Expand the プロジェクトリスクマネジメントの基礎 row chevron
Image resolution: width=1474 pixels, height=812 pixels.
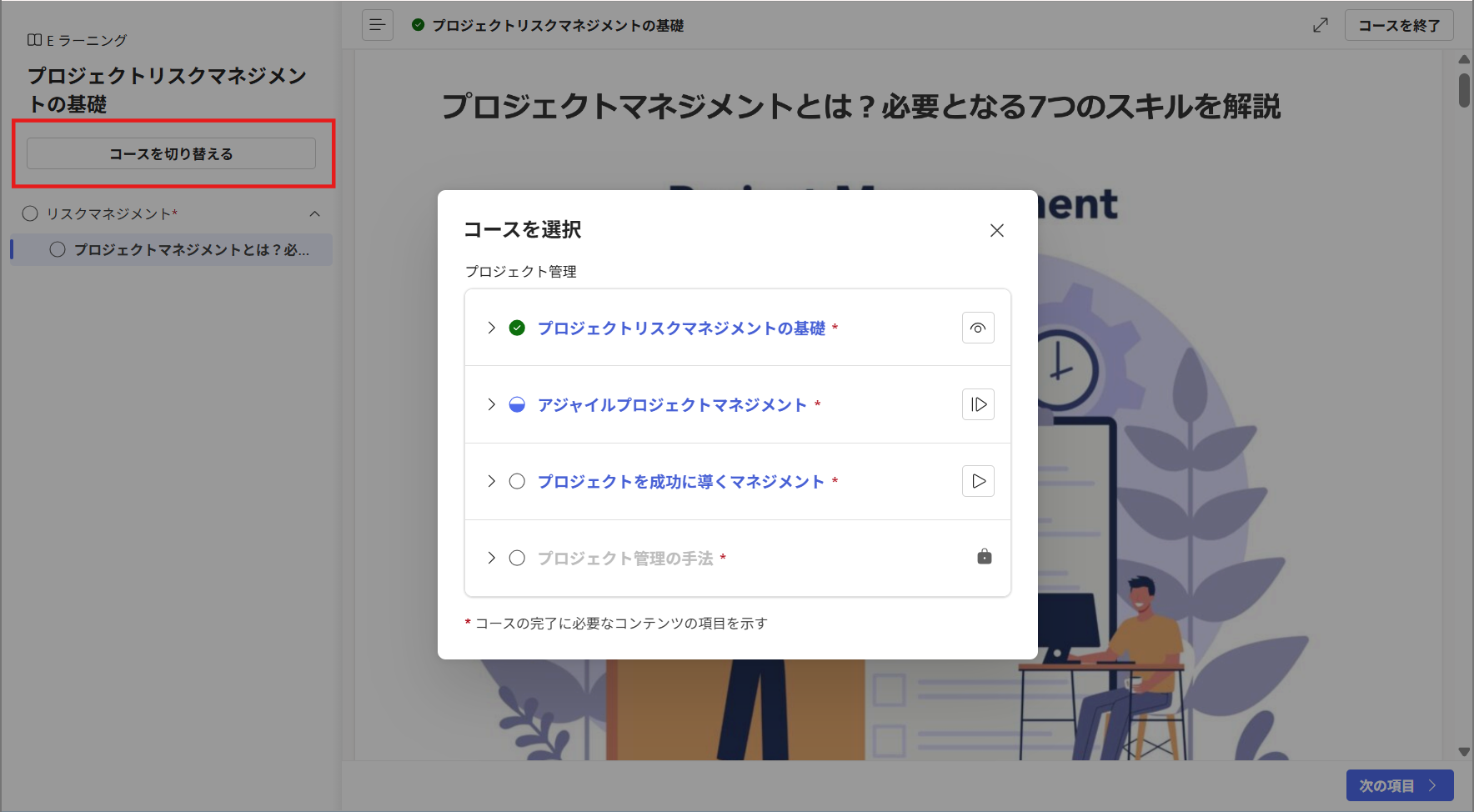[492, 328]
